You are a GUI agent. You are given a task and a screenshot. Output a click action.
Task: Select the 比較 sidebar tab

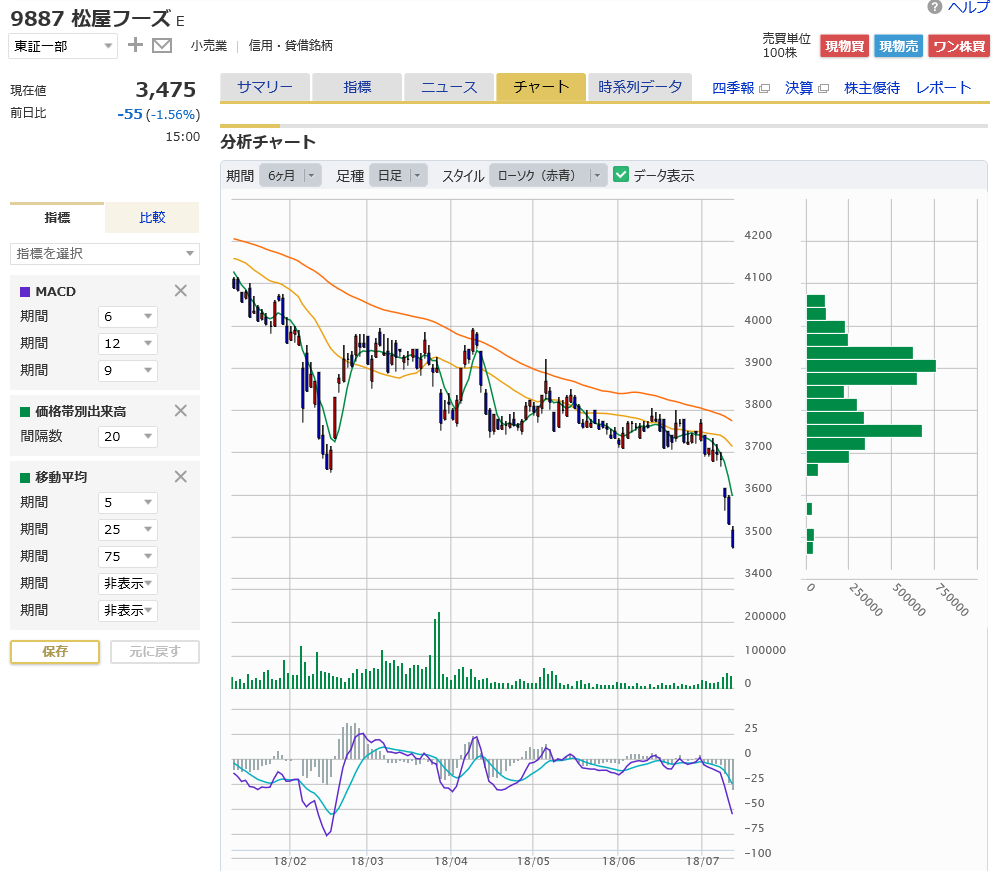pos(152,217)
